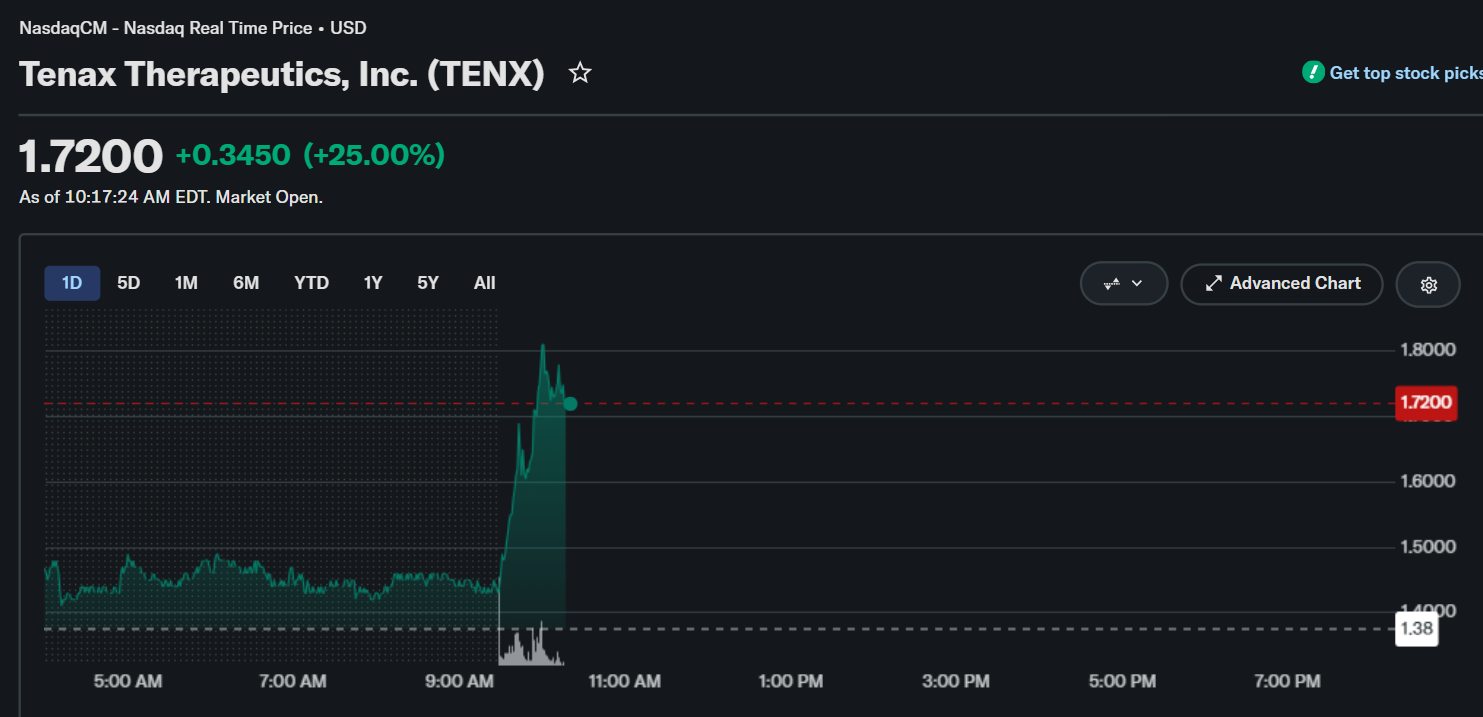Open chart settings gear icon
This screenshot has width=1483, height=717.
tap(1428, 284)
